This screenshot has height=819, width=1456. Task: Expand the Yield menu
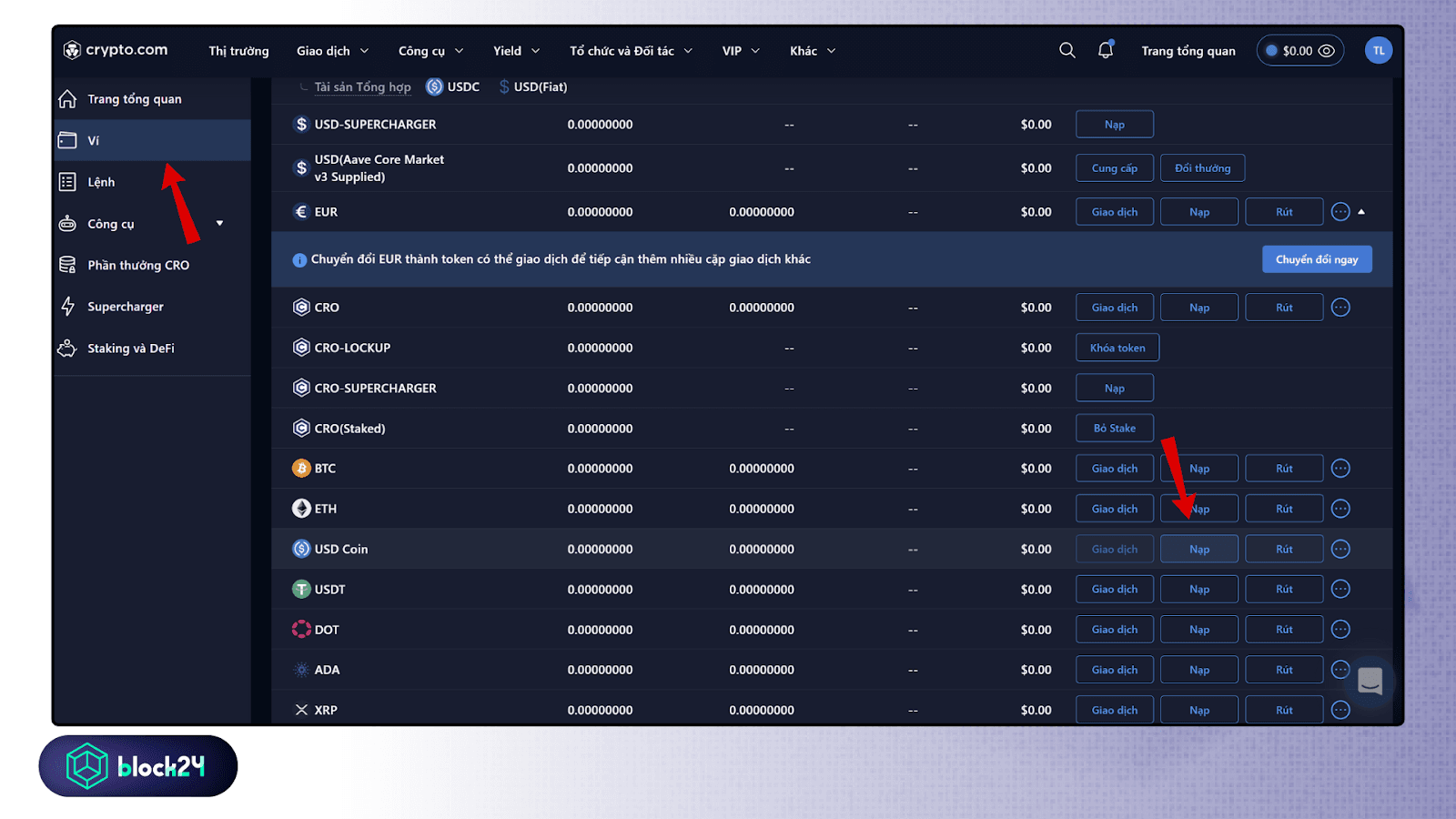[x=516, y=51]
